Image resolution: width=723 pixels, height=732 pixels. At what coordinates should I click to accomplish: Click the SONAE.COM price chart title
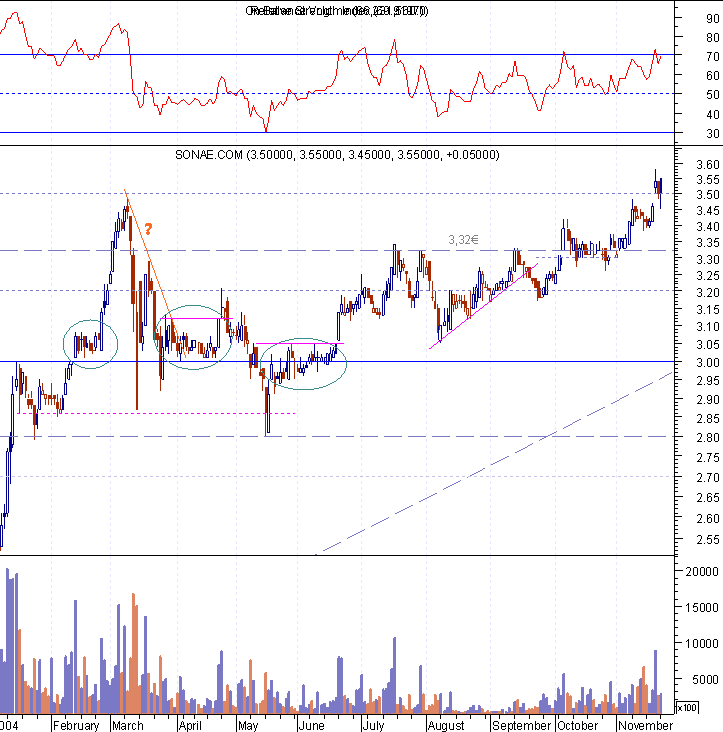click(x=337, y=155)
